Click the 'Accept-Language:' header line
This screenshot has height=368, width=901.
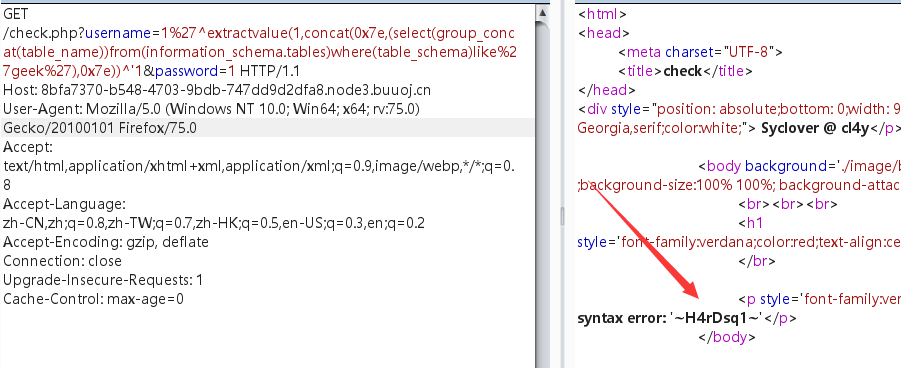pos(64,204)
